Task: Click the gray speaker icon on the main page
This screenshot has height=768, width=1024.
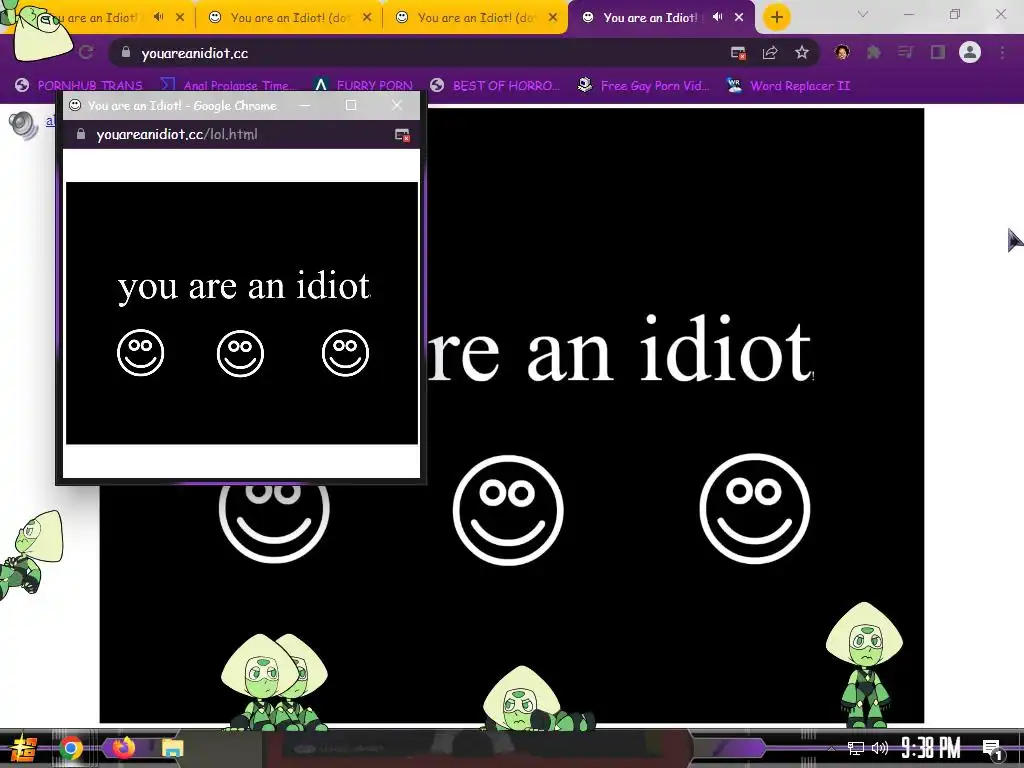Action: (24, 125)
